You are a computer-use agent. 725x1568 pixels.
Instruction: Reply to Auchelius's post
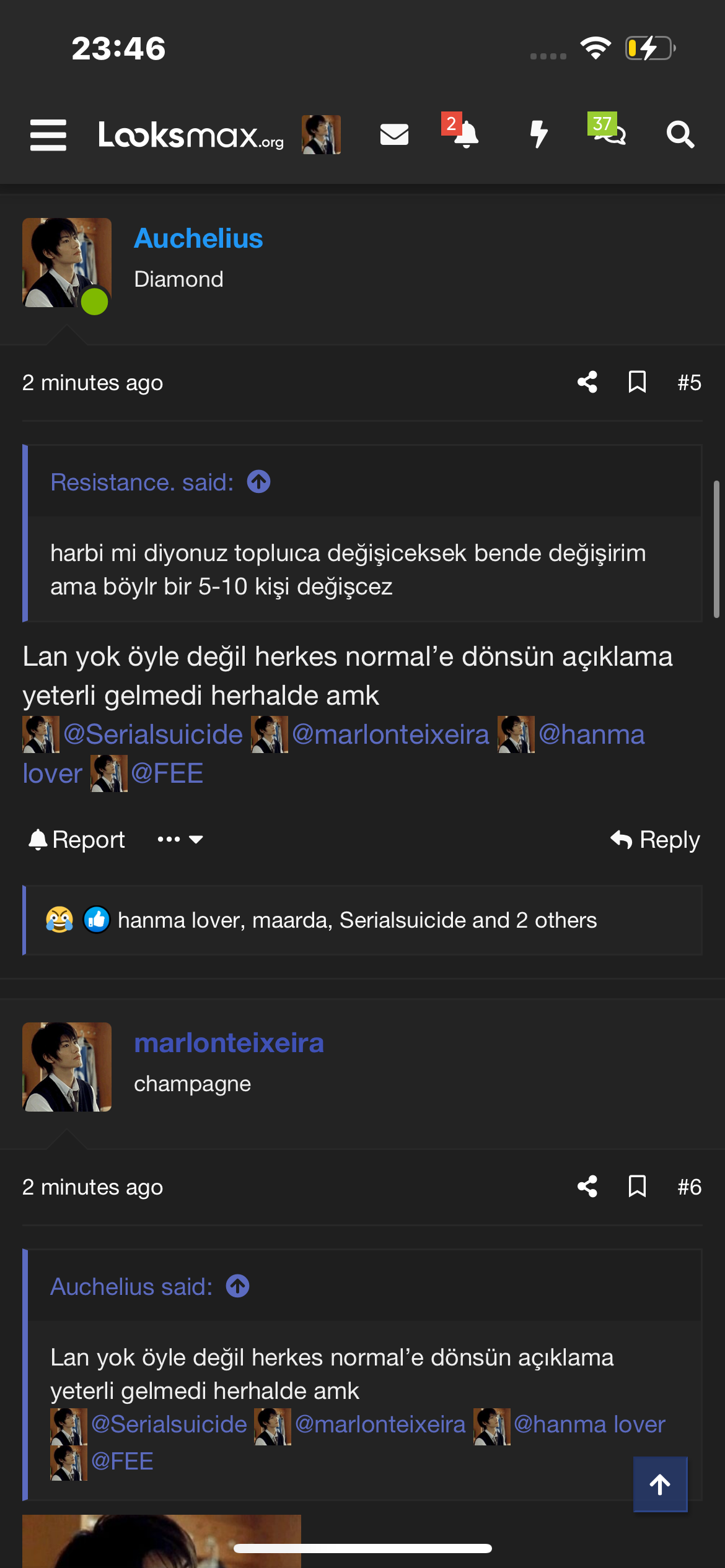tap(655, 840)
